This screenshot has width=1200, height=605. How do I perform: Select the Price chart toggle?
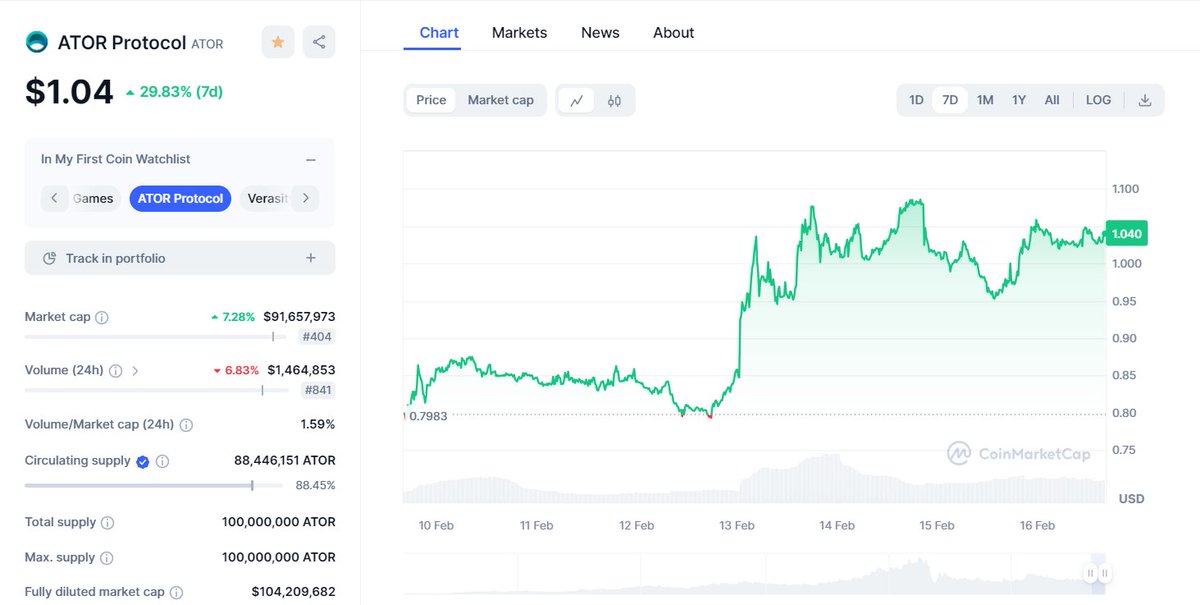click(x=431, y=100)
